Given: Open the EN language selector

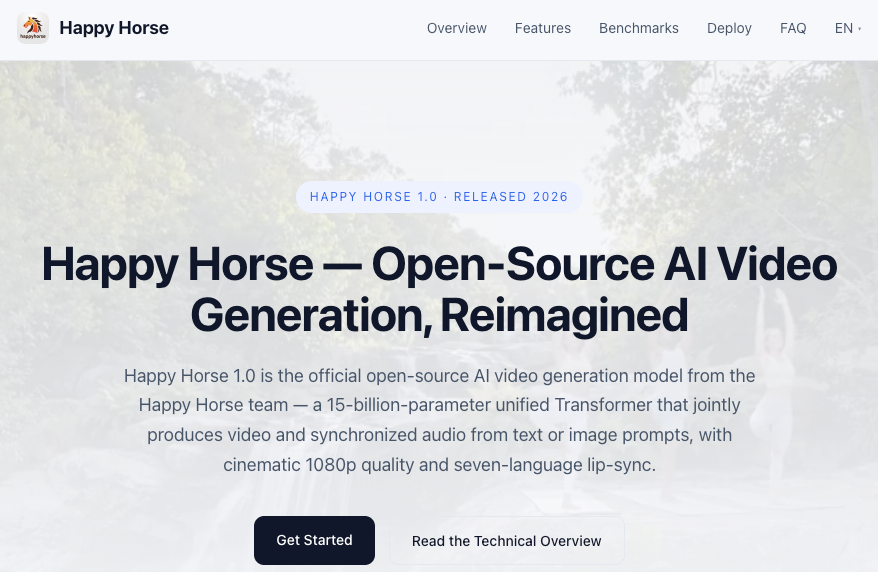Looking at the screenshot, I should tap(845, 28).
